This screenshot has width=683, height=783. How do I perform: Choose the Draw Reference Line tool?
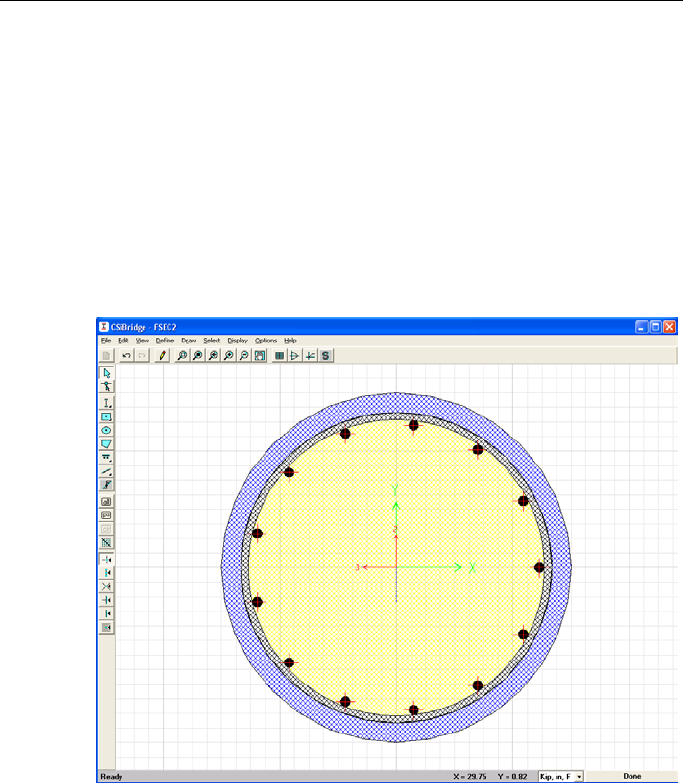coord(106,471)
